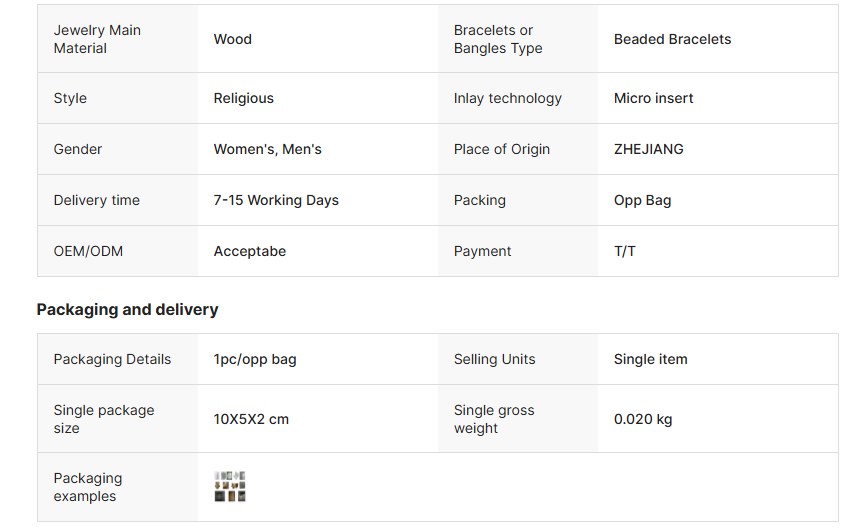Select the '10X5X2 cm' package size value
Image resolution: width=860 pixels, height=531 pixels.
click(251, 419)
